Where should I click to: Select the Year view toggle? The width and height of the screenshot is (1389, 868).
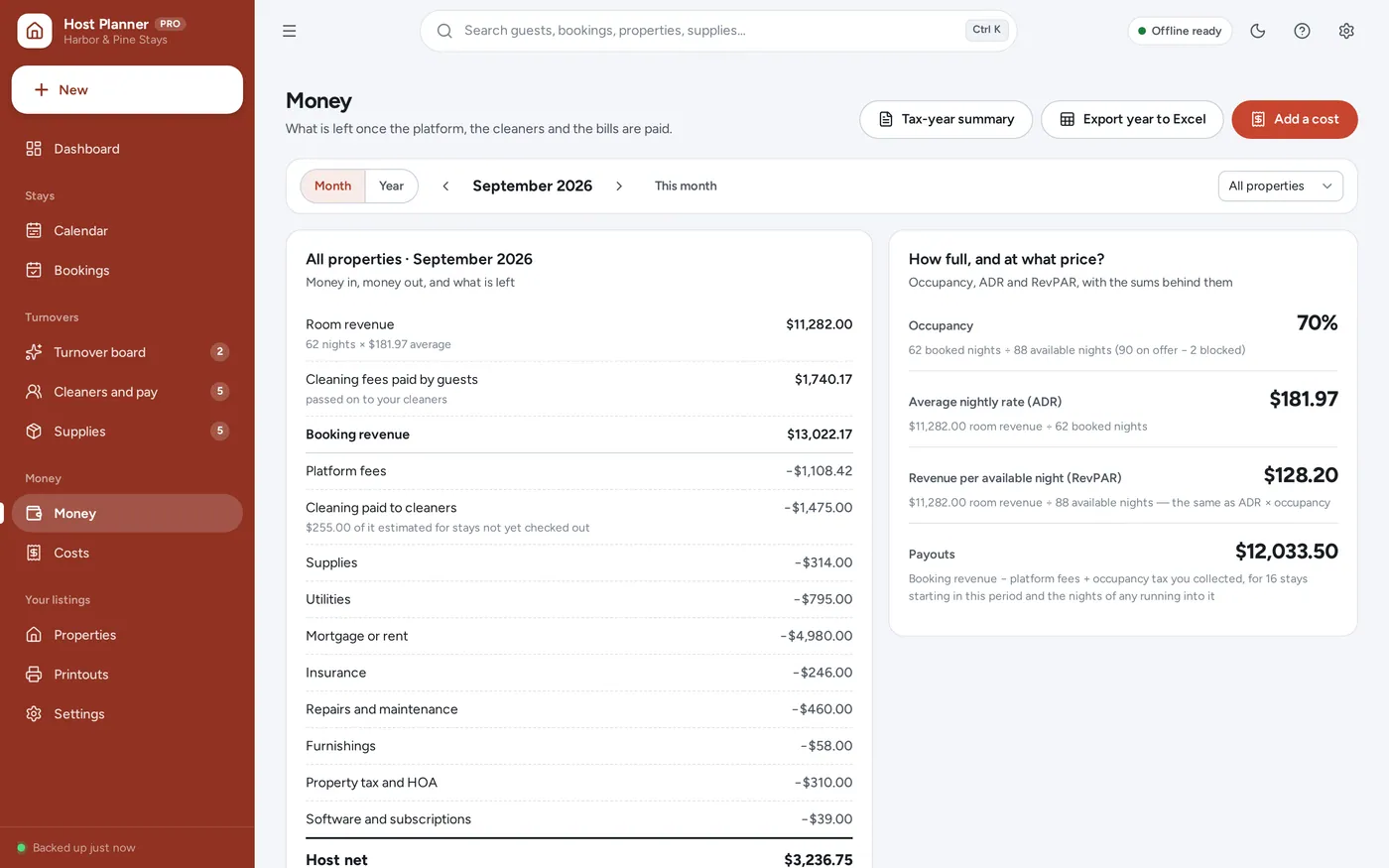point(392,186)
